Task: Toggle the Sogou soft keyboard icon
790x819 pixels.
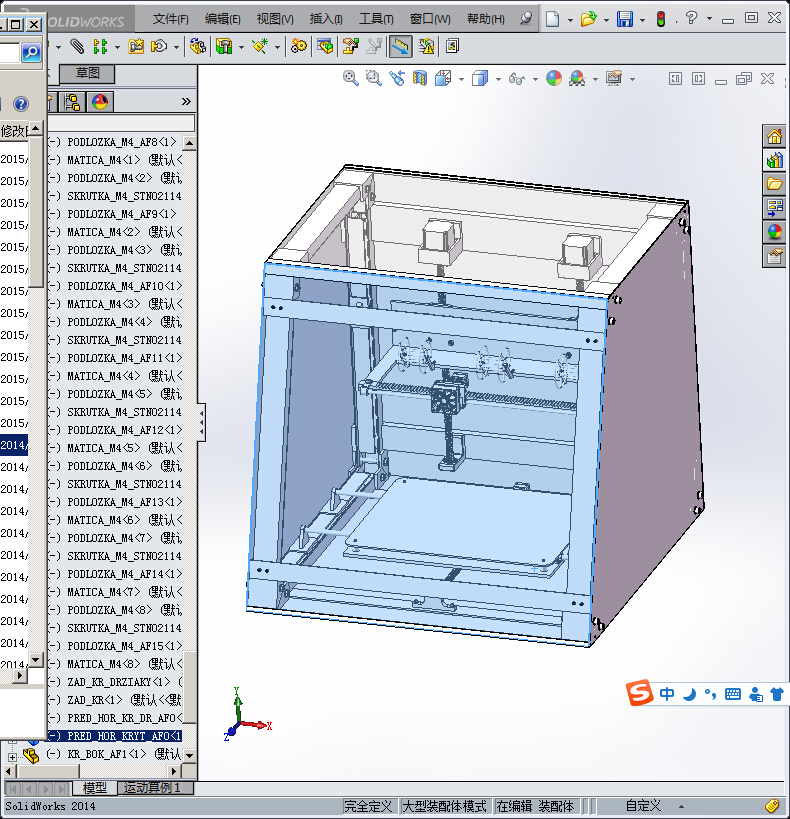Action: (733, 694)
